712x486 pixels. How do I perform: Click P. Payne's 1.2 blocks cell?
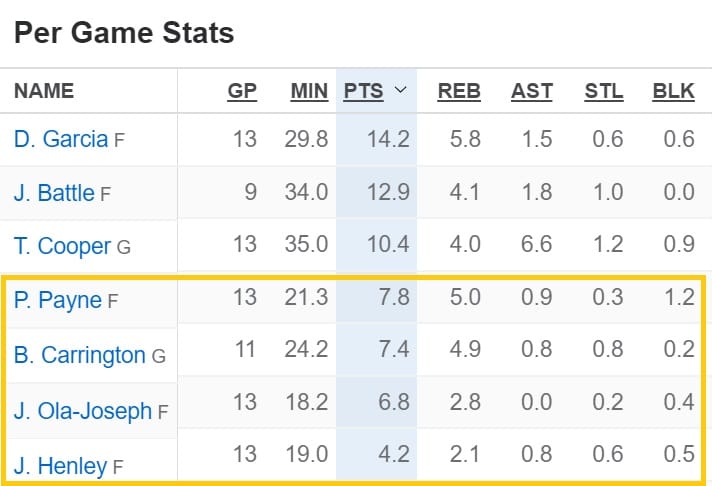click(x=679, y=299)
